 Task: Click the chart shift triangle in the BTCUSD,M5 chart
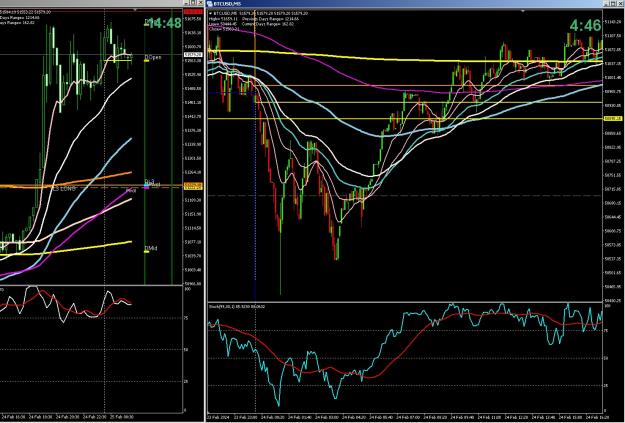pos(523,11)
